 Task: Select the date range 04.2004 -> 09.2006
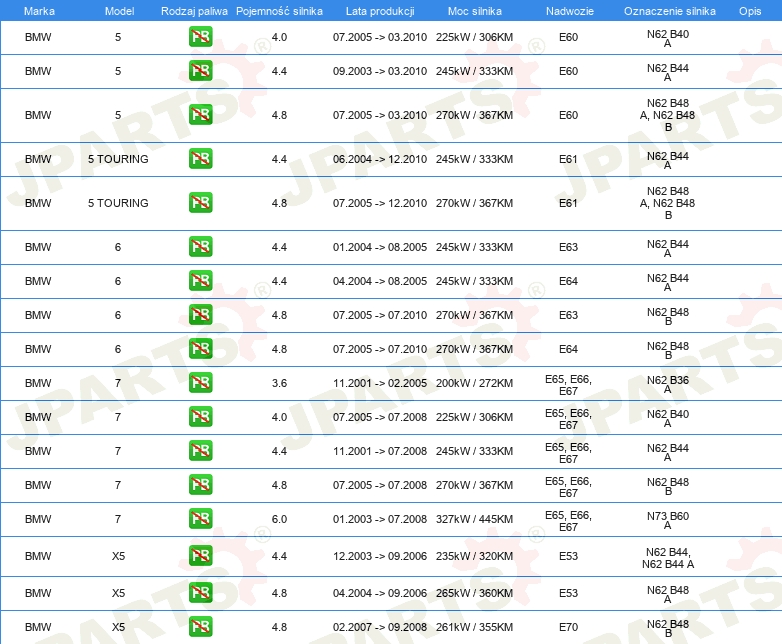[380, 593]
